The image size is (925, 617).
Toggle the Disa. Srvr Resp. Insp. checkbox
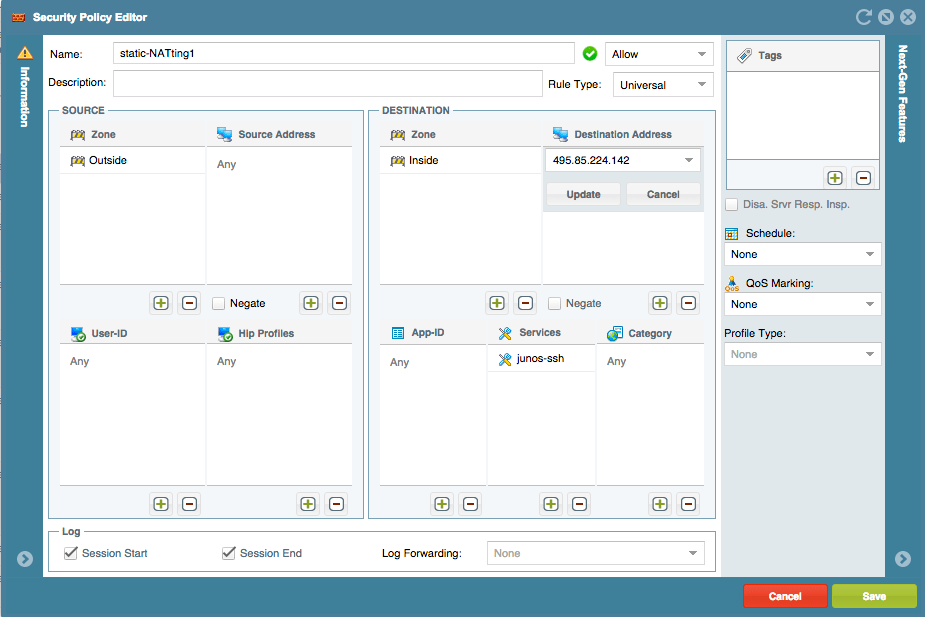(x=732, y=205)
